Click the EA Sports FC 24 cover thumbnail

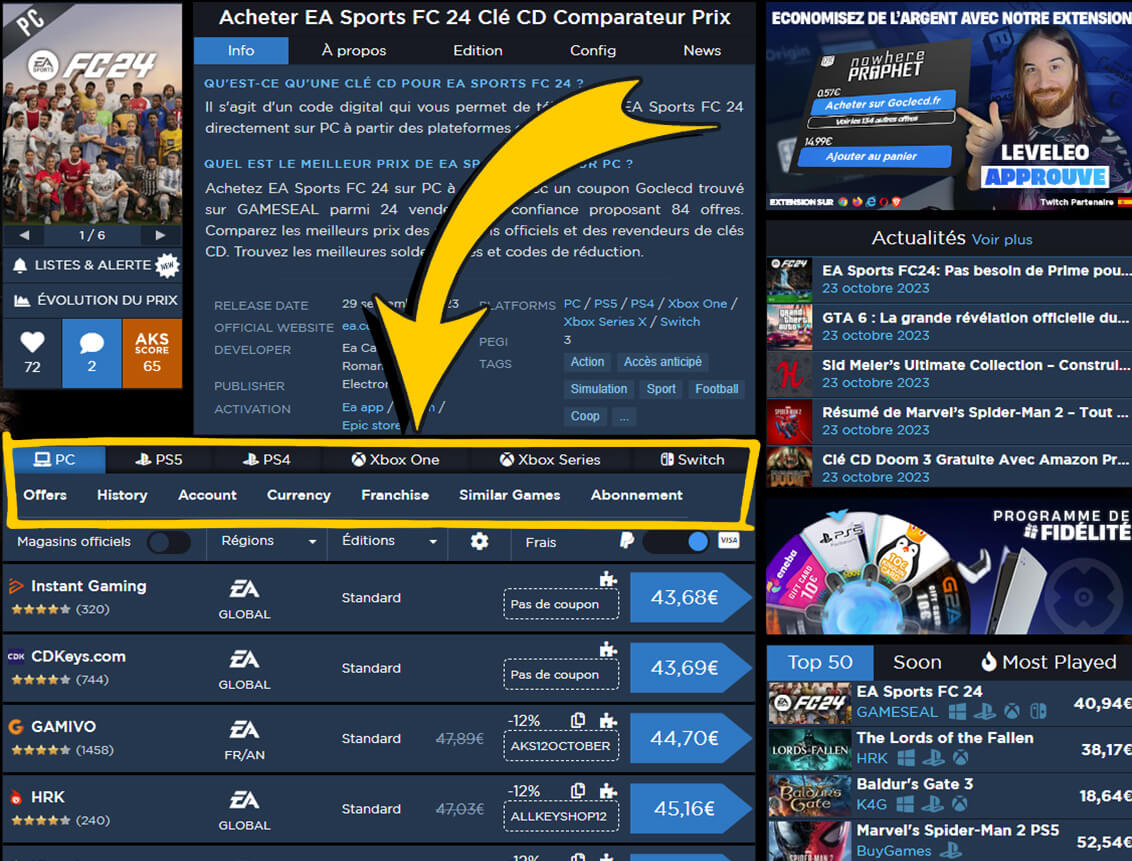click(92, 113)
